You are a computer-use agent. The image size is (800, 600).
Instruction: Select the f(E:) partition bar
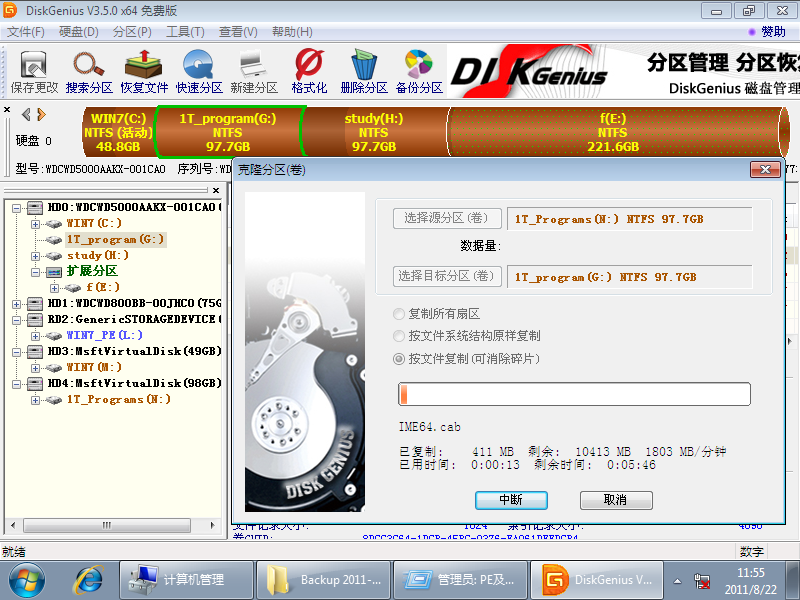point(613,132)
